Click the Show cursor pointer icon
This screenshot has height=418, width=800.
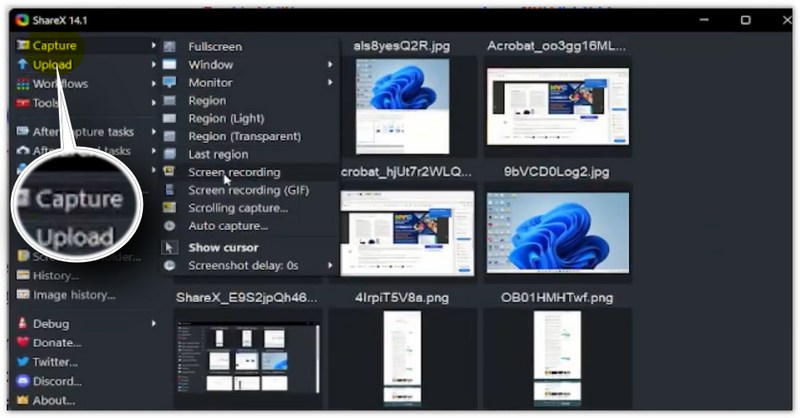(x=169, y=248)
